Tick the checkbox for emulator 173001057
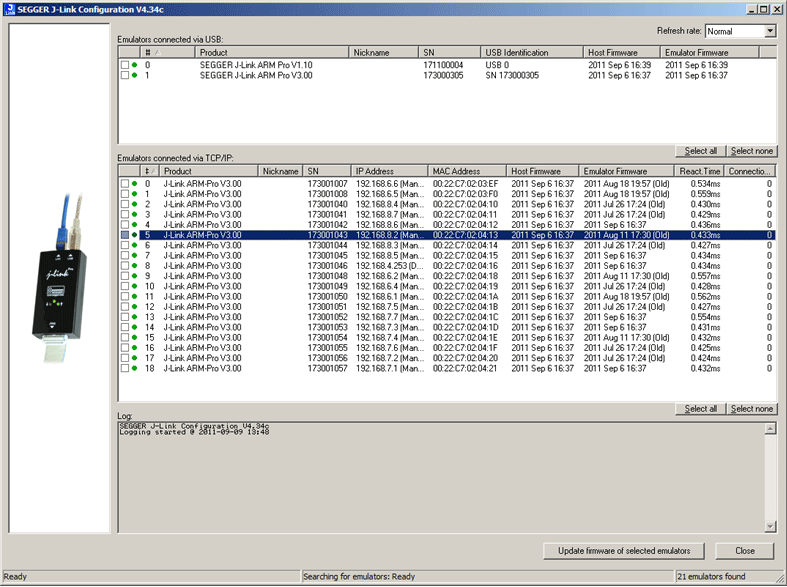 124,368
